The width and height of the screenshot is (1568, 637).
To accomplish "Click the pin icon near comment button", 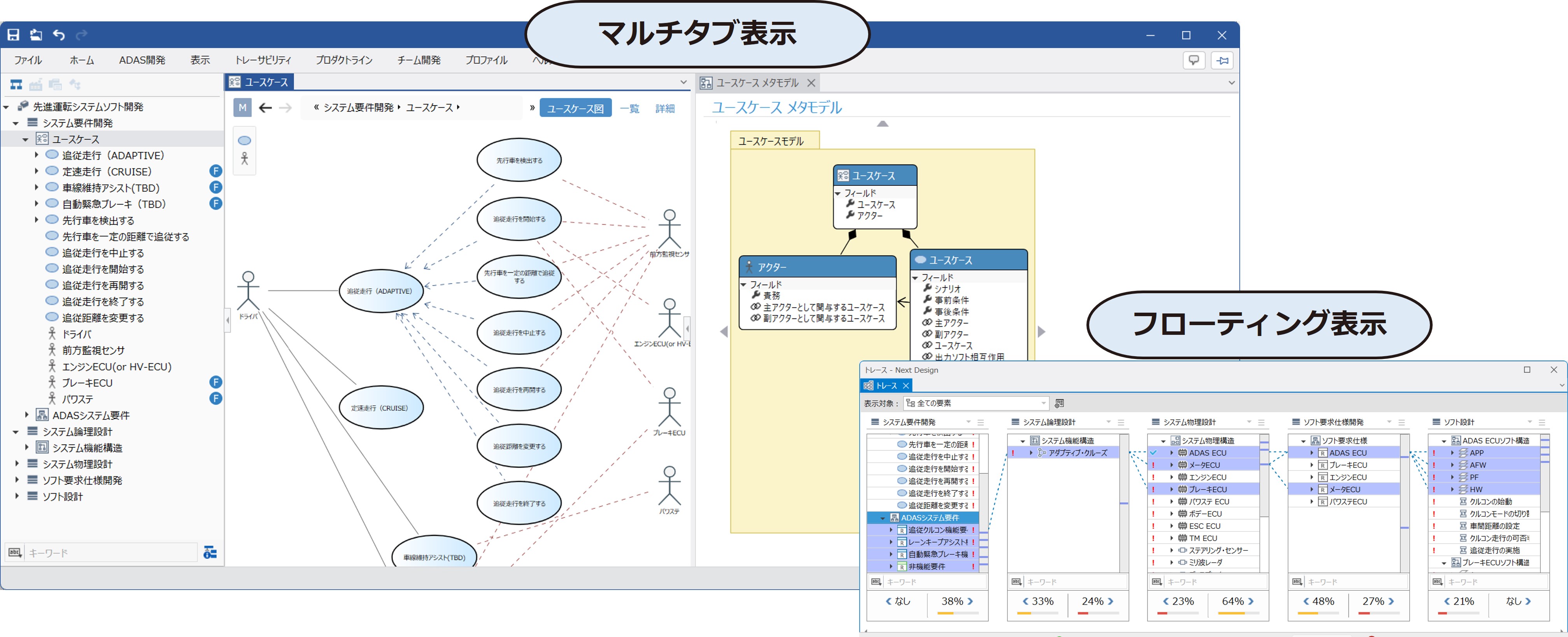I will coord(1222,60).
